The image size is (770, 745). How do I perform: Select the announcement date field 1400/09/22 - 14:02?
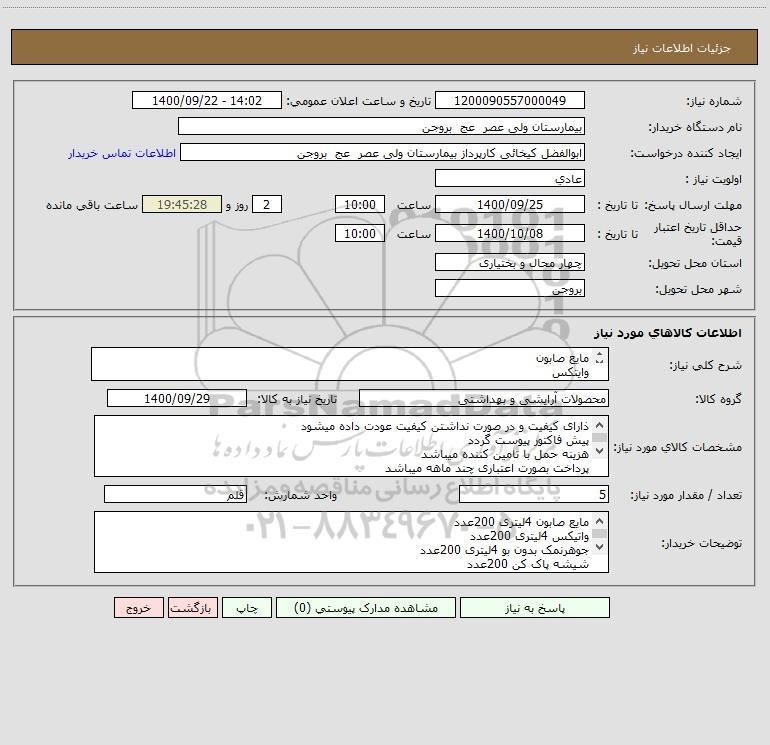click(x=207, y=100)
